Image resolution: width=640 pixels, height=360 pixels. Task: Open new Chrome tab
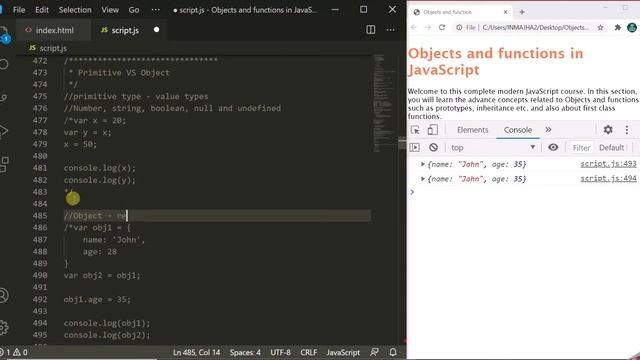(x=522, y=12)
